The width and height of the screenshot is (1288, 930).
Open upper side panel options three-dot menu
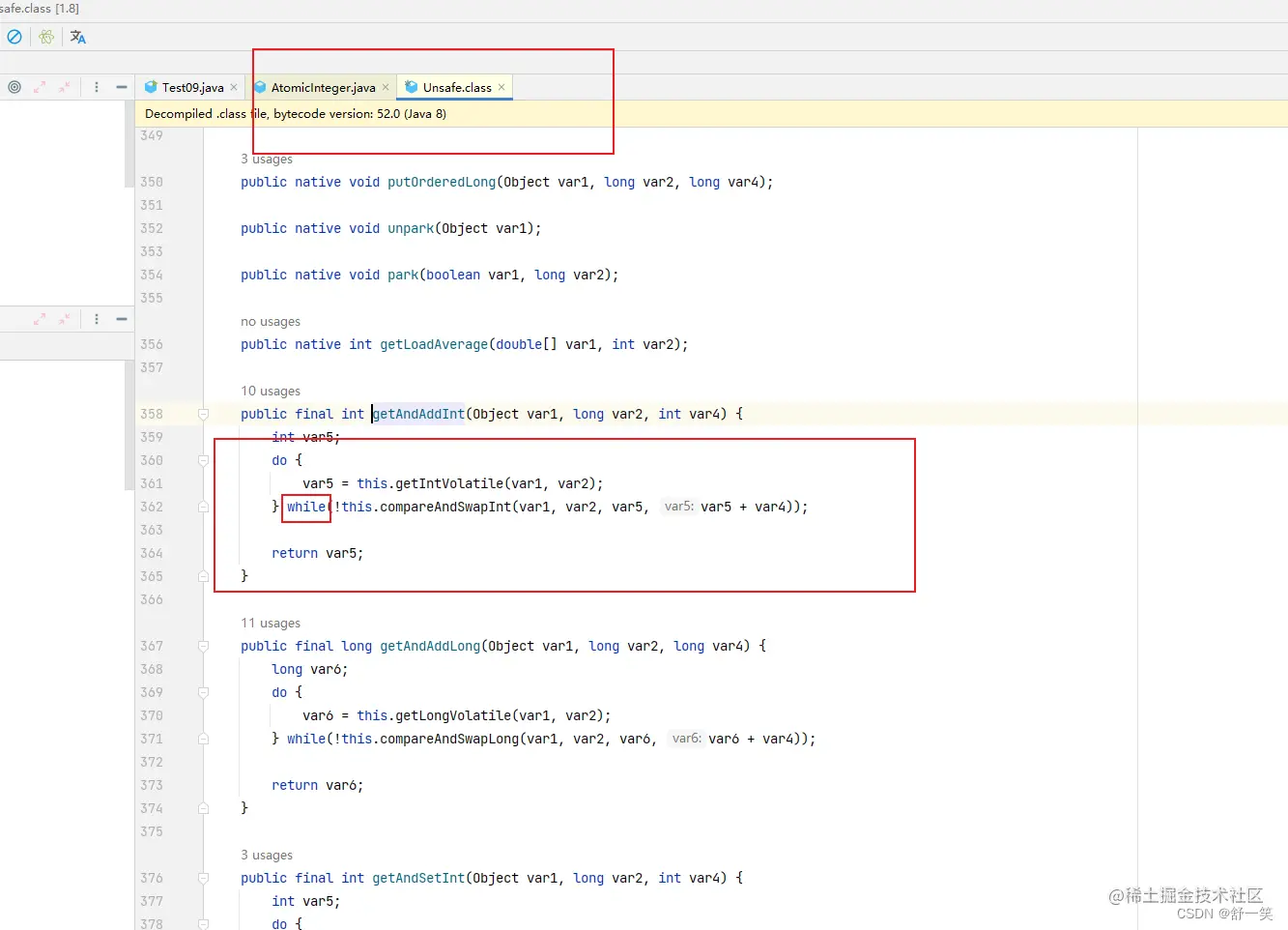click(97, 87)
